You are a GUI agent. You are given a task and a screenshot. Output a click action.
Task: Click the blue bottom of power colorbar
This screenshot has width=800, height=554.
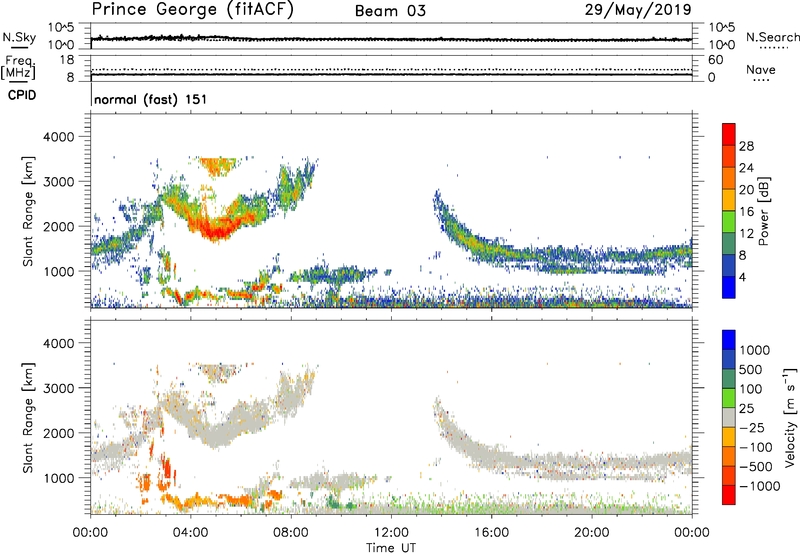(x=729, y=287)
